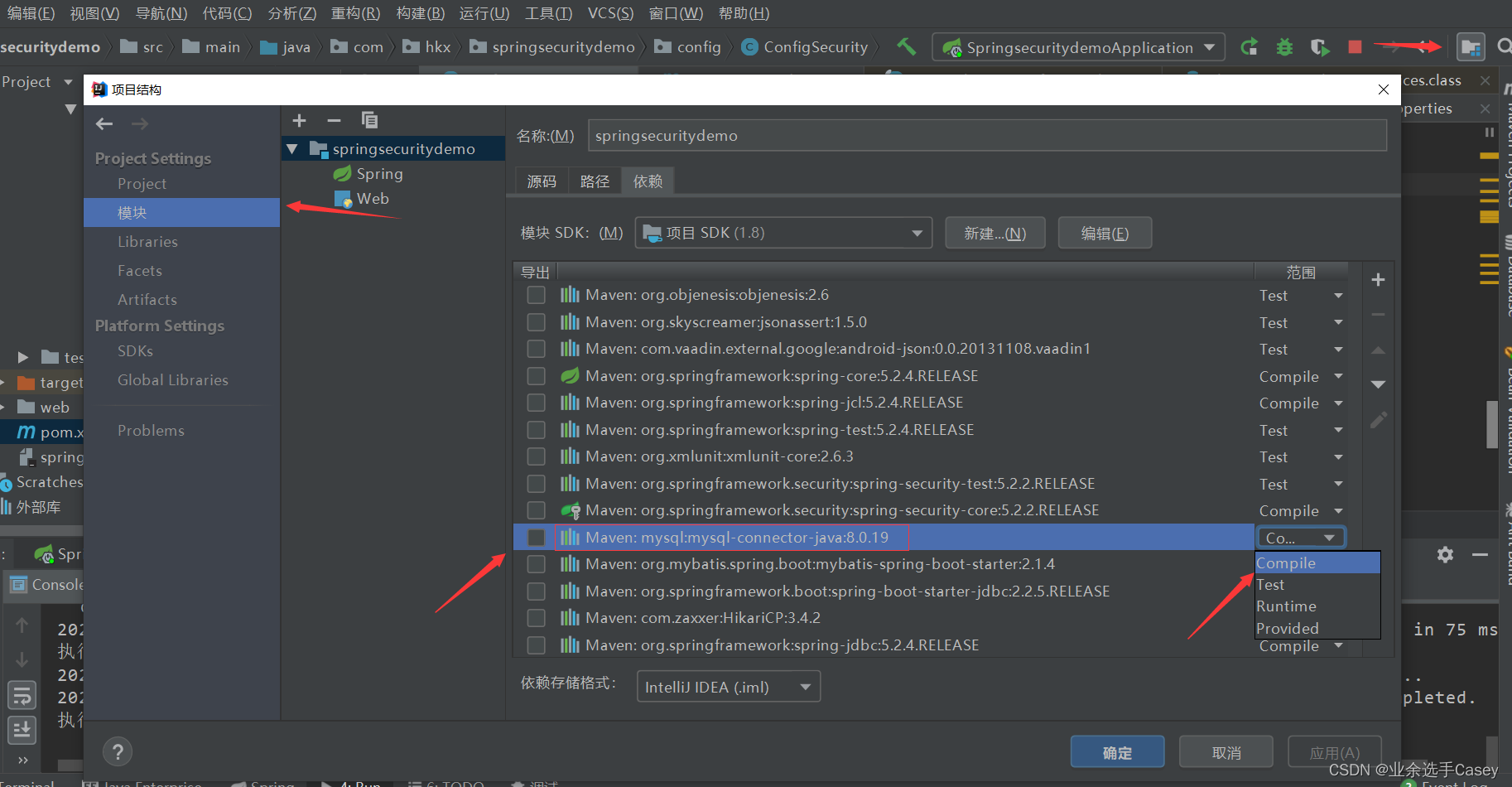Image resolution: width=1512 pixels, height=787 pixels.
Task: Open the 工具(T) menu
Action: pos(548,13)
